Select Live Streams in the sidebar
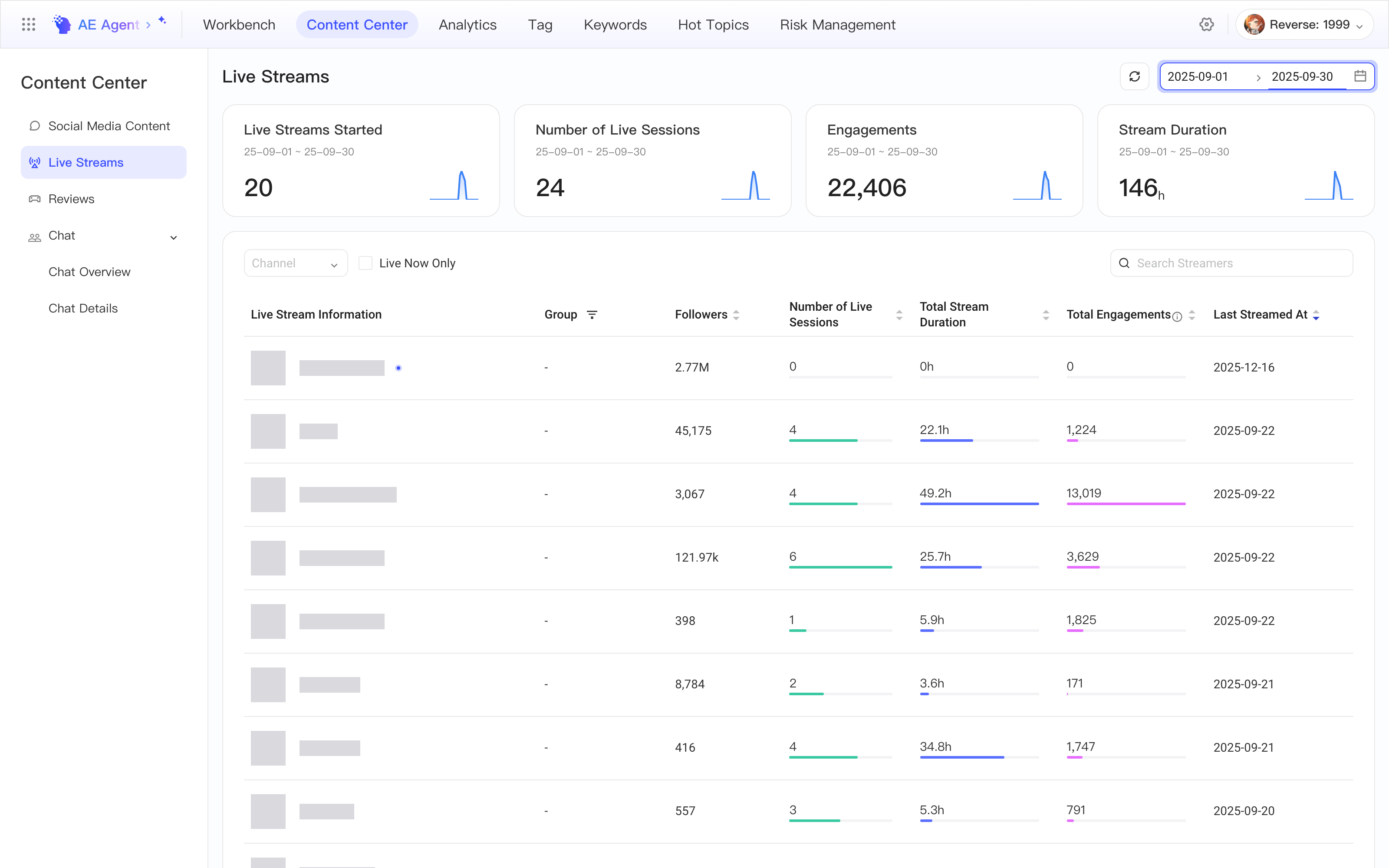The image size is (1389, 868). coord(104,162)
